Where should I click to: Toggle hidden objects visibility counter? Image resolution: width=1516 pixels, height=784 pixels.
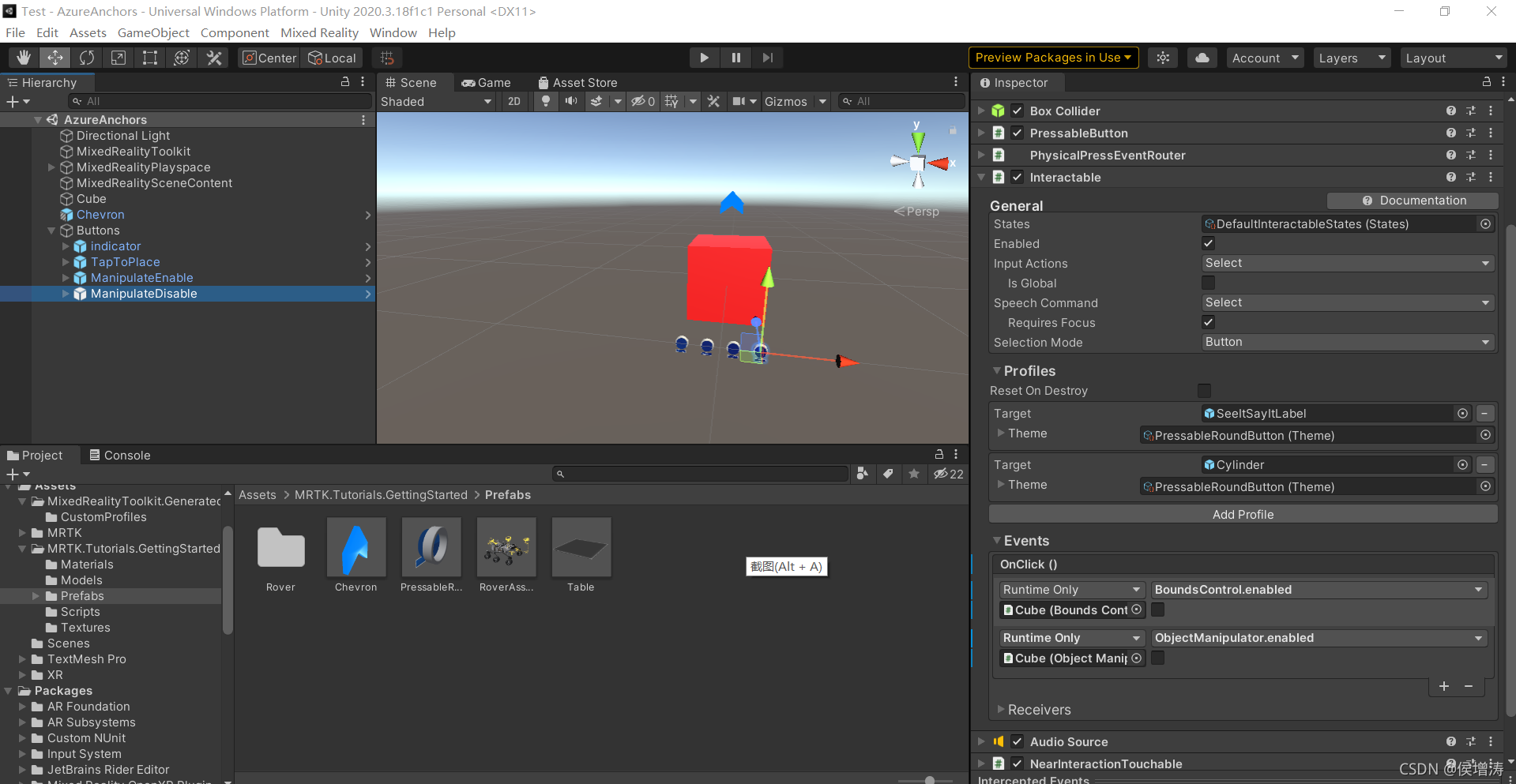(643, 101)
